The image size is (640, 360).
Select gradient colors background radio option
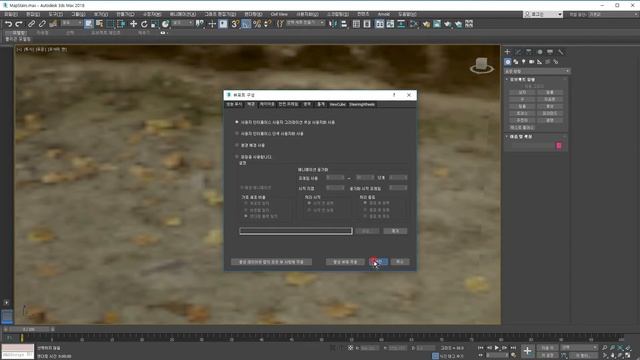click(x=237, y=122)
